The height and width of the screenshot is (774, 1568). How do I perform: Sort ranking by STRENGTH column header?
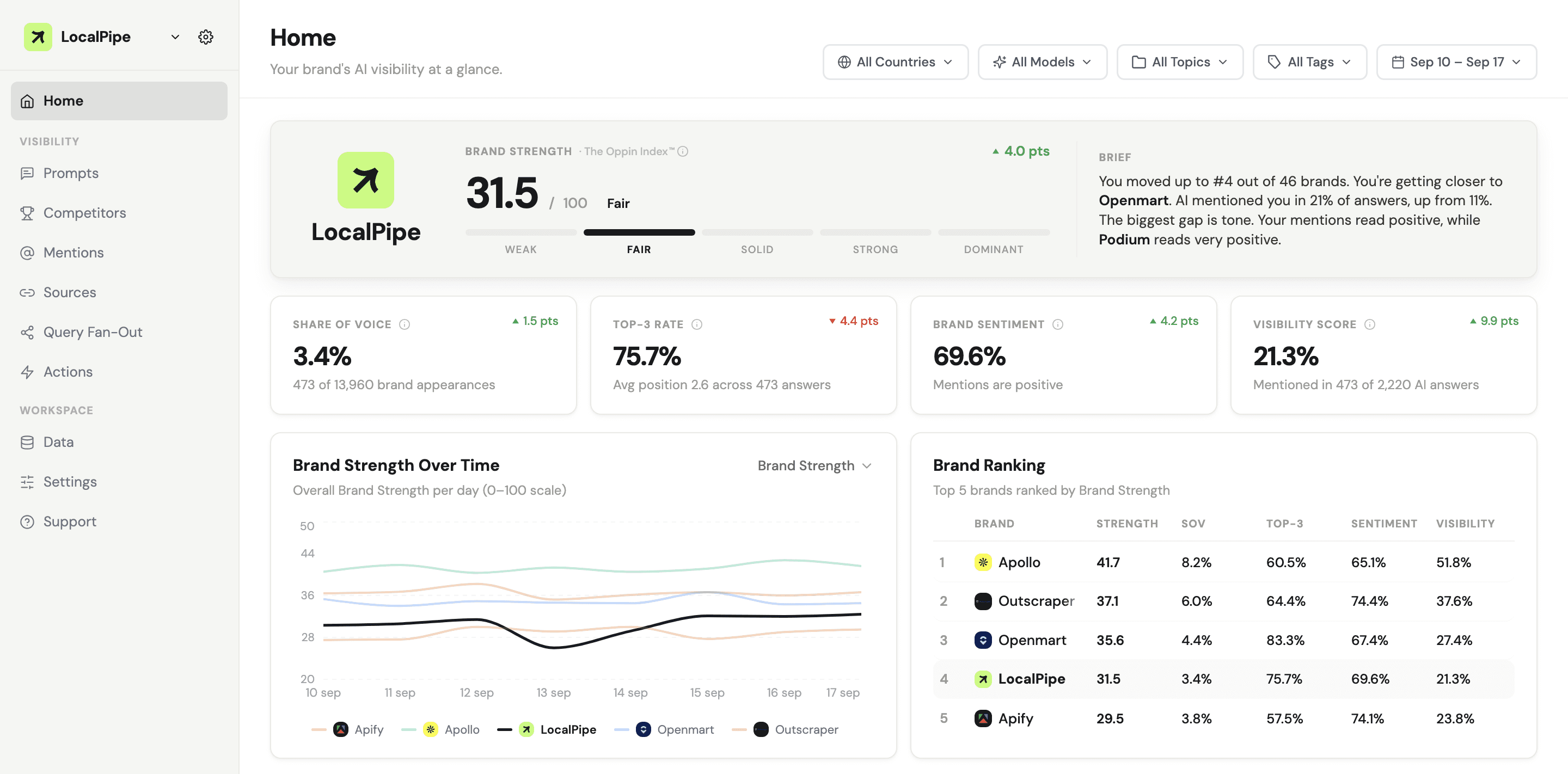coord(1126,524)
